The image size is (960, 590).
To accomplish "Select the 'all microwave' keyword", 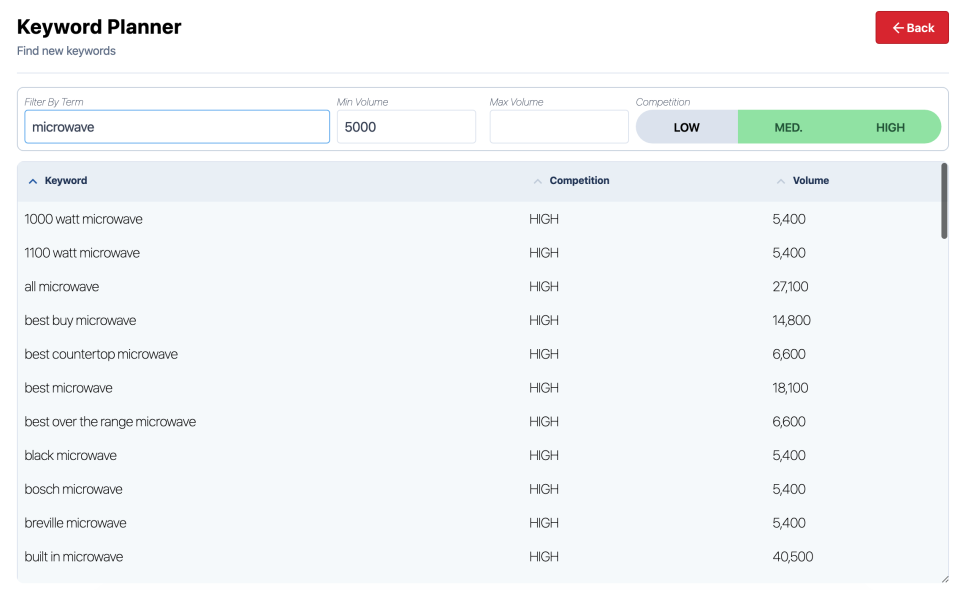I will point(61,286).
